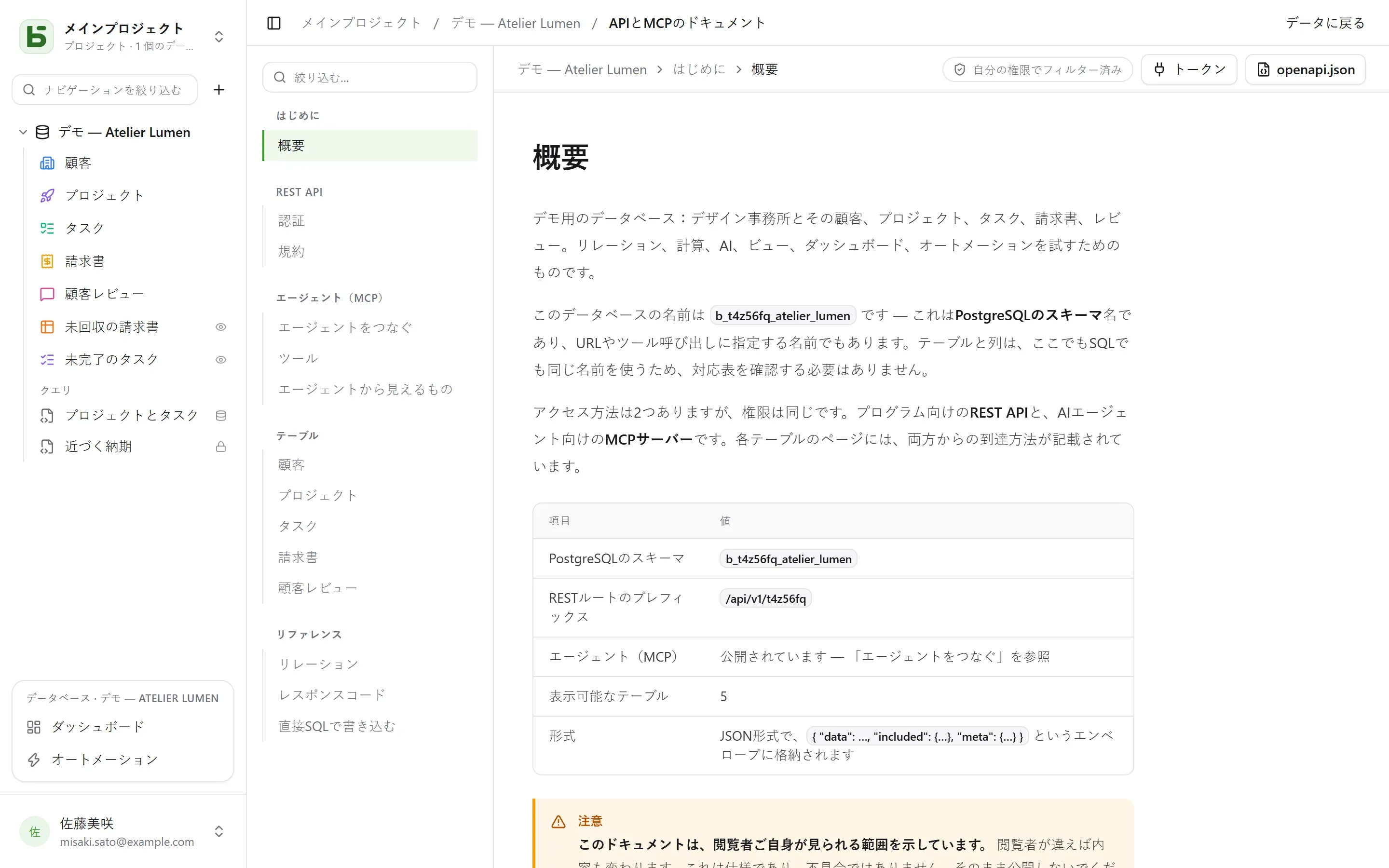The height and width of the screenshot is (868, 1389).
Task: Click /api/v1/t4z56fq code value
Action: coord(766,598)
